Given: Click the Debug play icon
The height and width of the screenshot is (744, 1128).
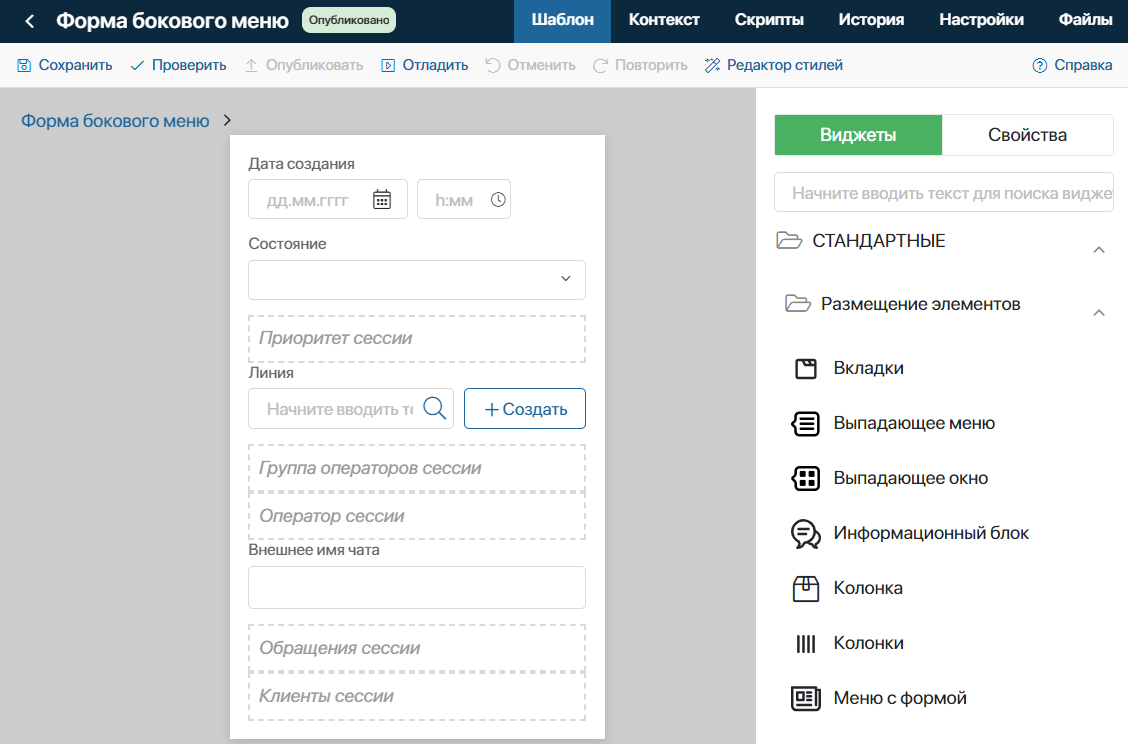Looking at the screenshot, I should coord(388,65).
